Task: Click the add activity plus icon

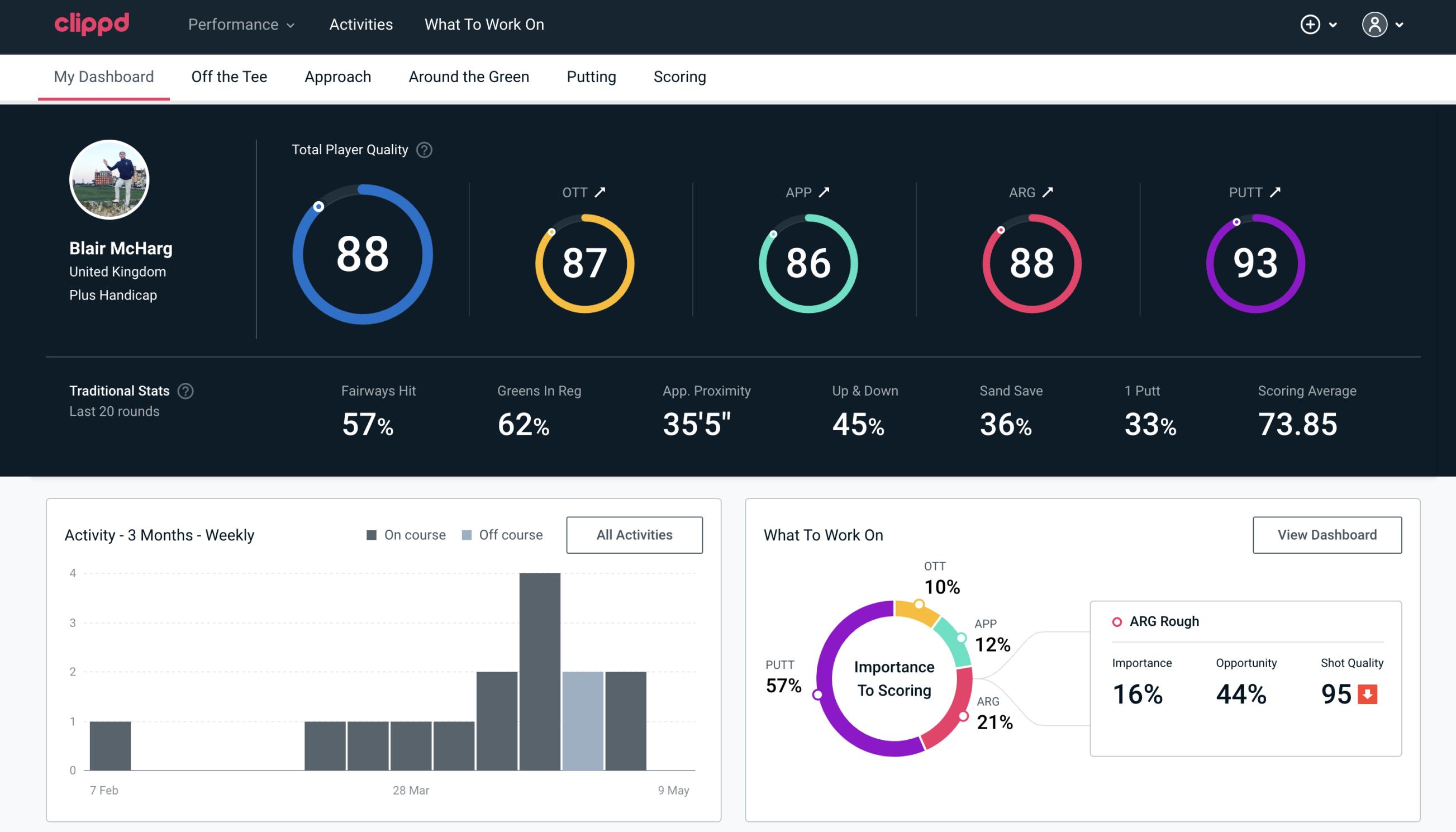Action: coord(1312,25)
